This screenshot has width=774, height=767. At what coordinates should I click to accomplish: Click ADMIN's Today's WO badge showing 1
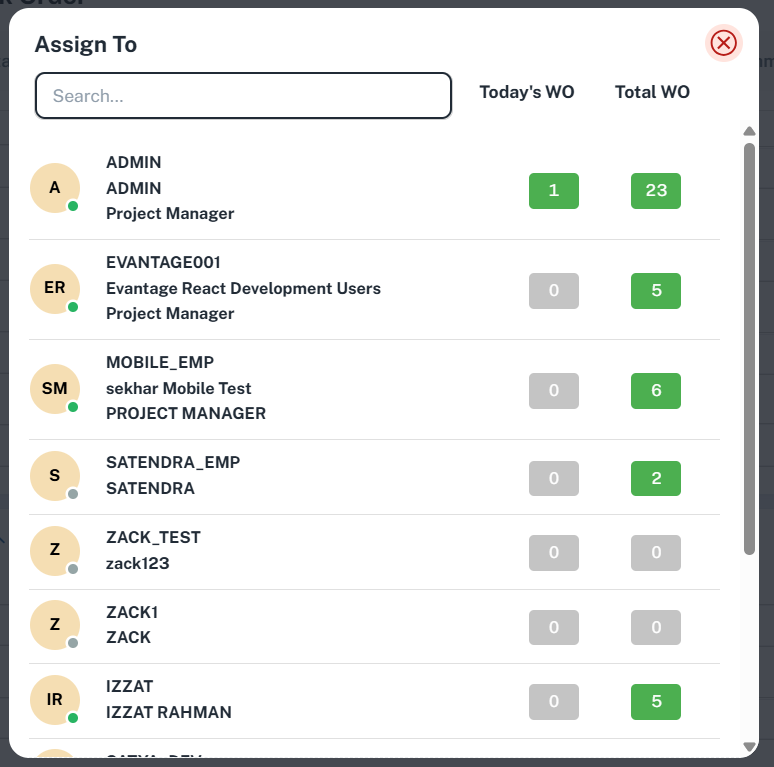(554, 190)
